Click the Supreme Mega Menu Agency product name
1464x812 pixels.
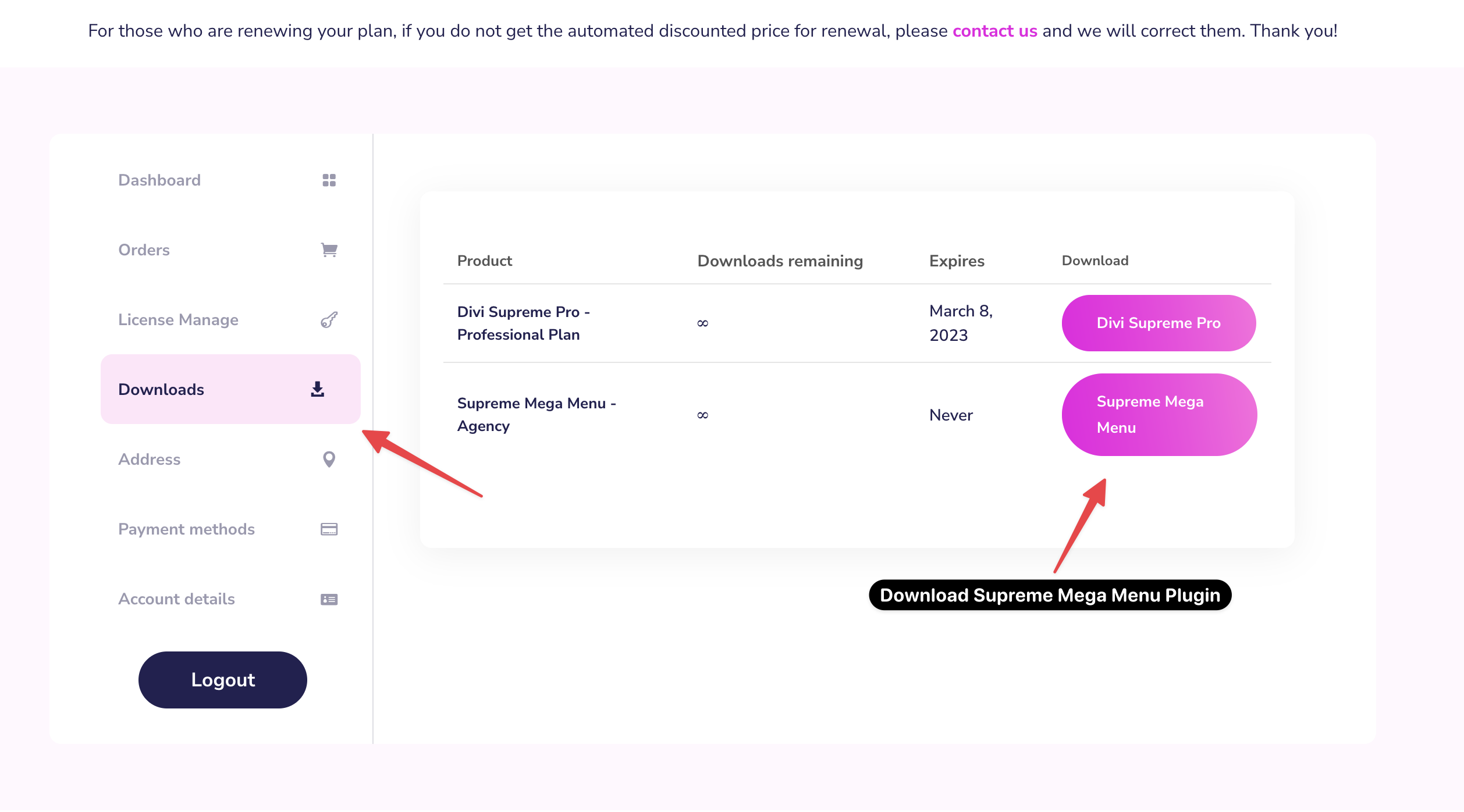pos(535,415)
